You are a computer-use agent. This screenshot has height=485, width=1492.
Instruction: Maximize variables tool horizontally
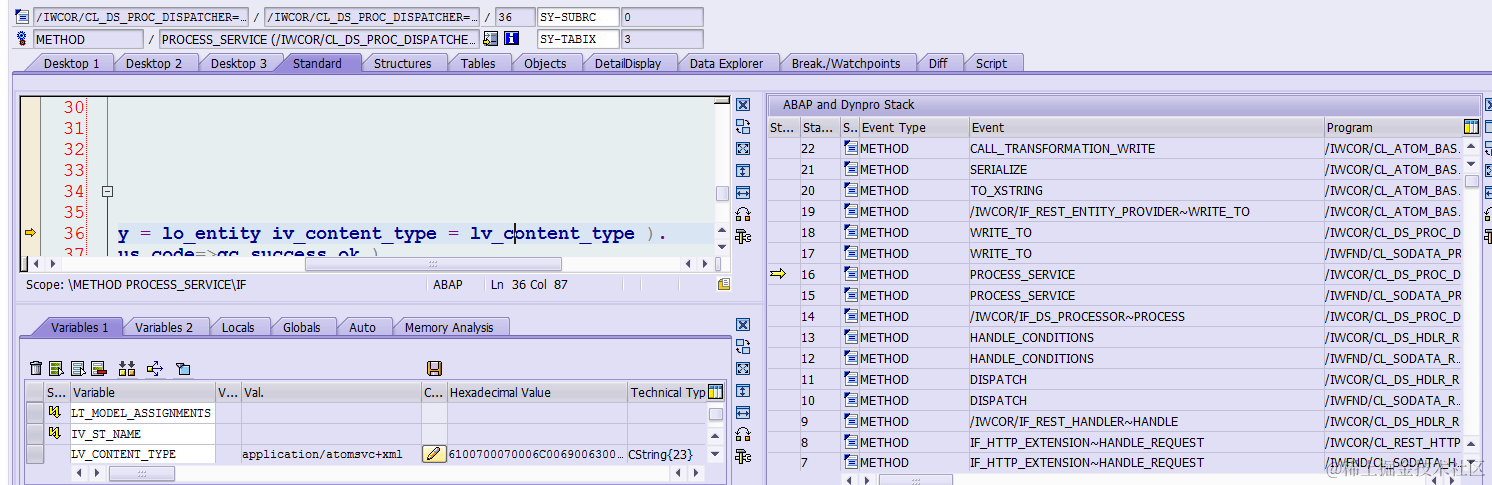coord(743,413)
